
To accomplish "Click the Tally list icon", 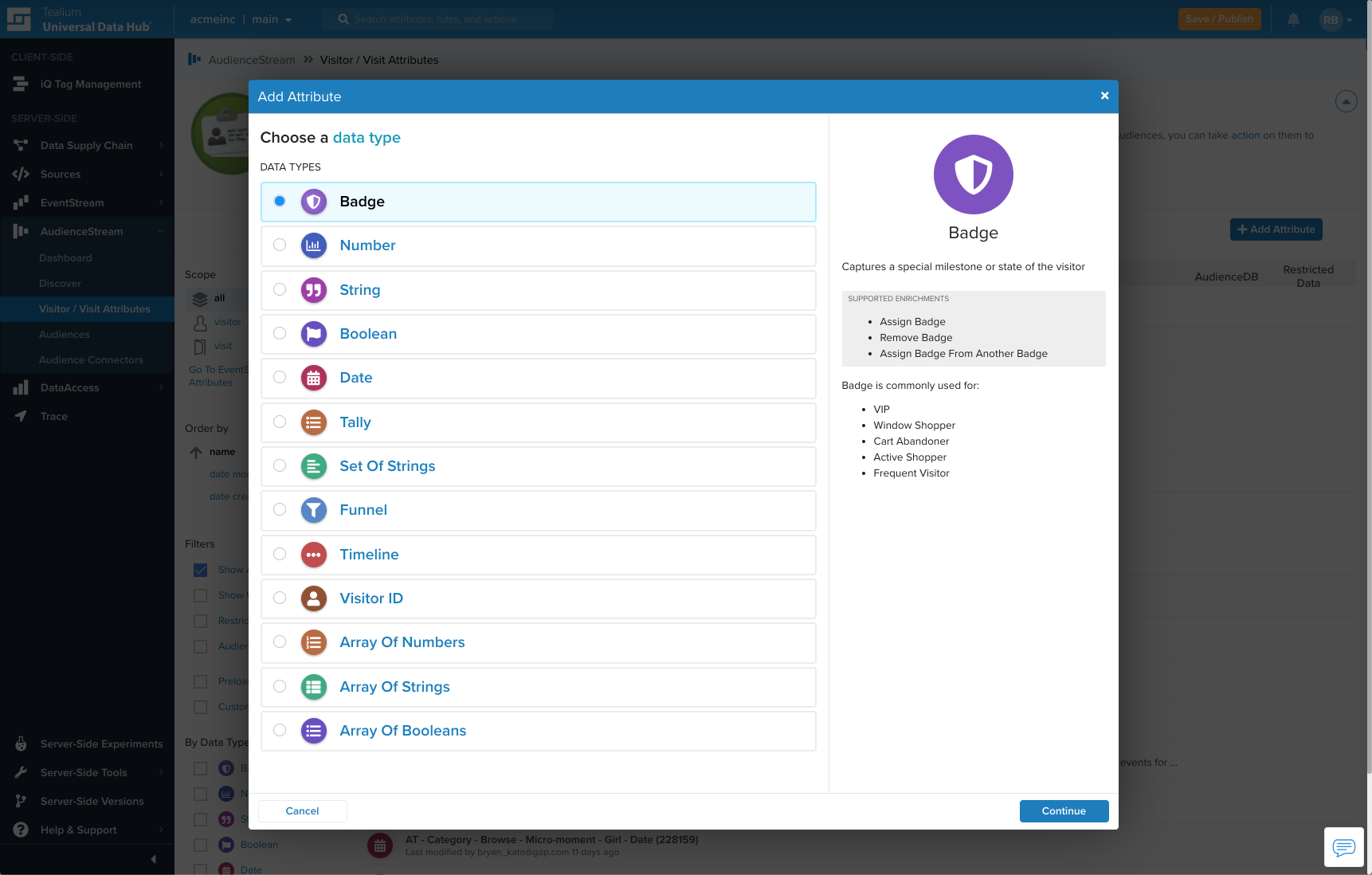I will pyautogui.click(x=314, y=422).
